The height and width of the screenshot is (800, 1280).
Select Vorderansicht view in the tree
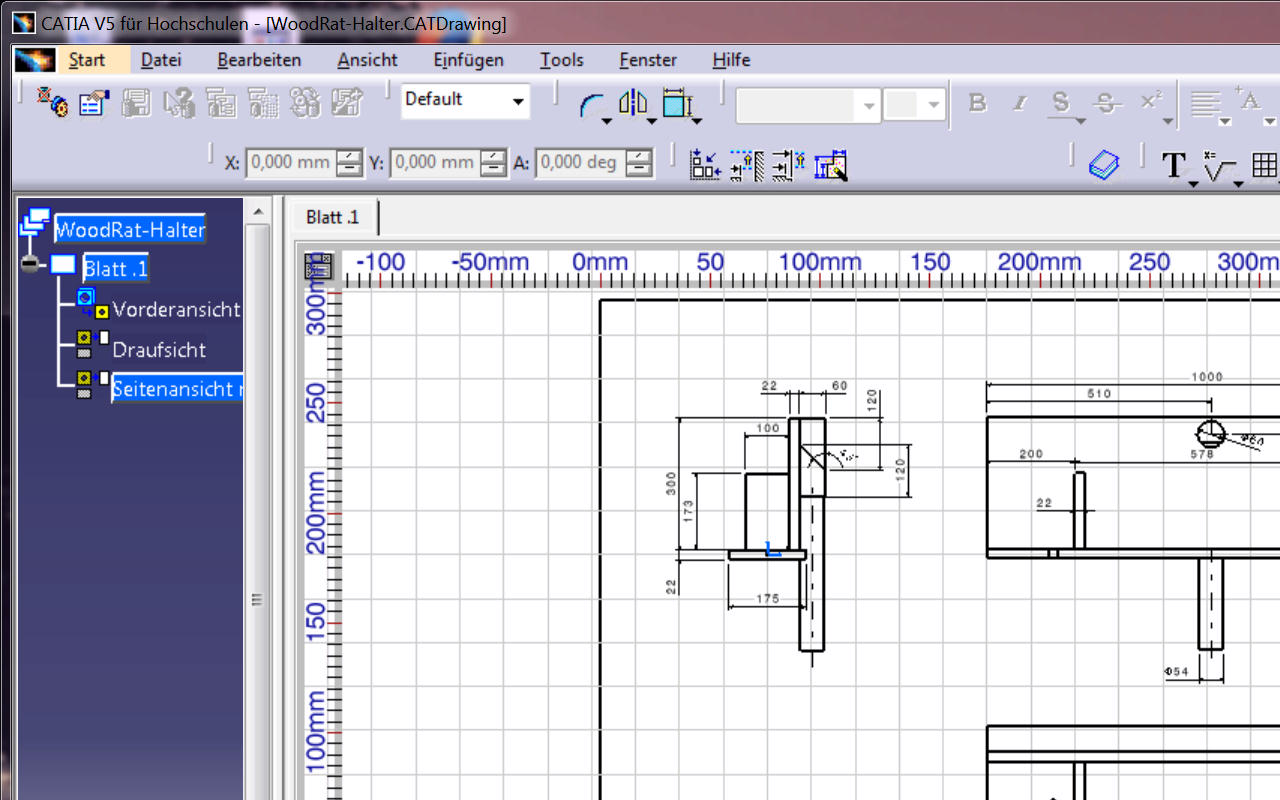(176, 309)
